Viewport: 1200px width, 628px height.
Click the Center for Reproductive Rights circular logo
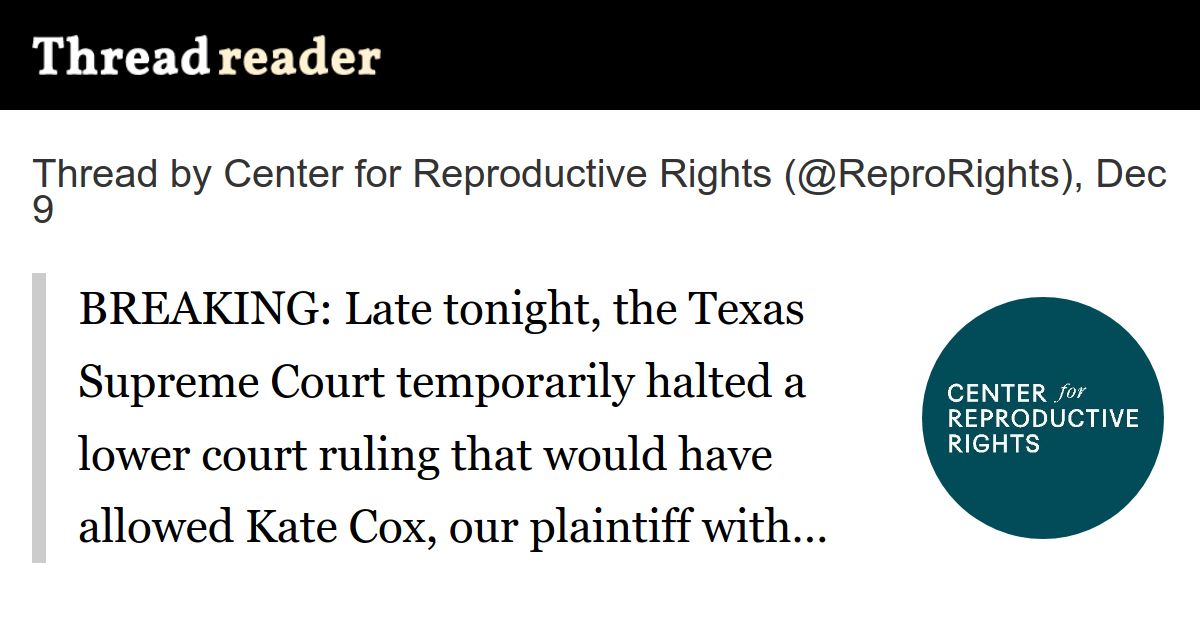tap(1042, 418)
